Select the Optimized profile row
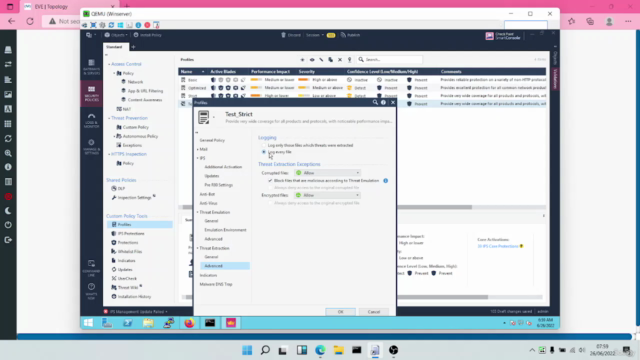This screenshot has width=640, height=360. [362, 88]
